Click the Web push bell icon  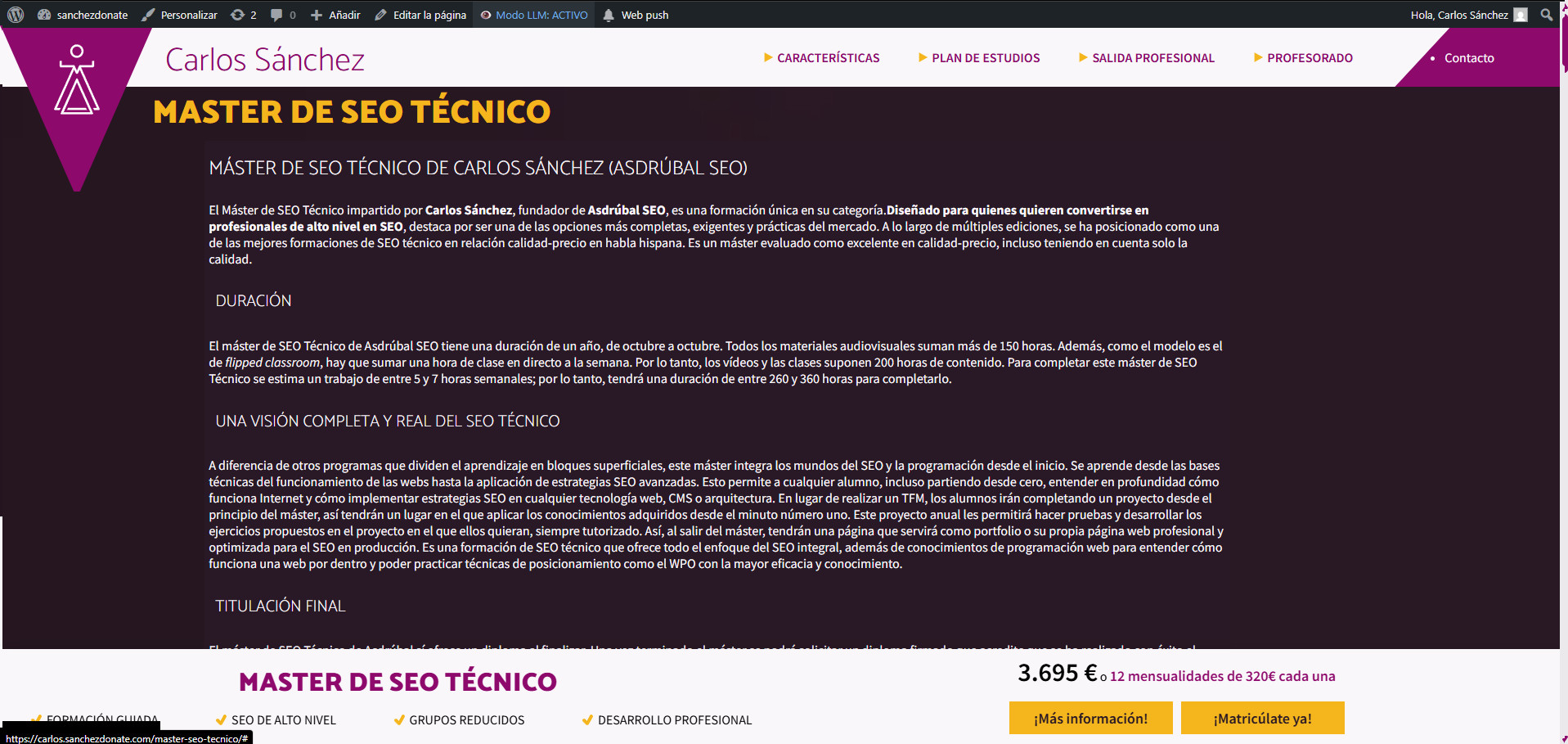[x=609, y=15]
